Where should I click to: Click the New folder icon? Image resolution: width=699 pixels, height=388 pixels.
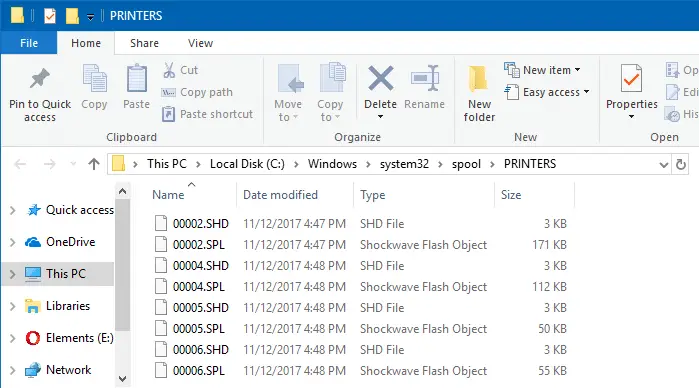pyautogui.click(x=478, y=78)
